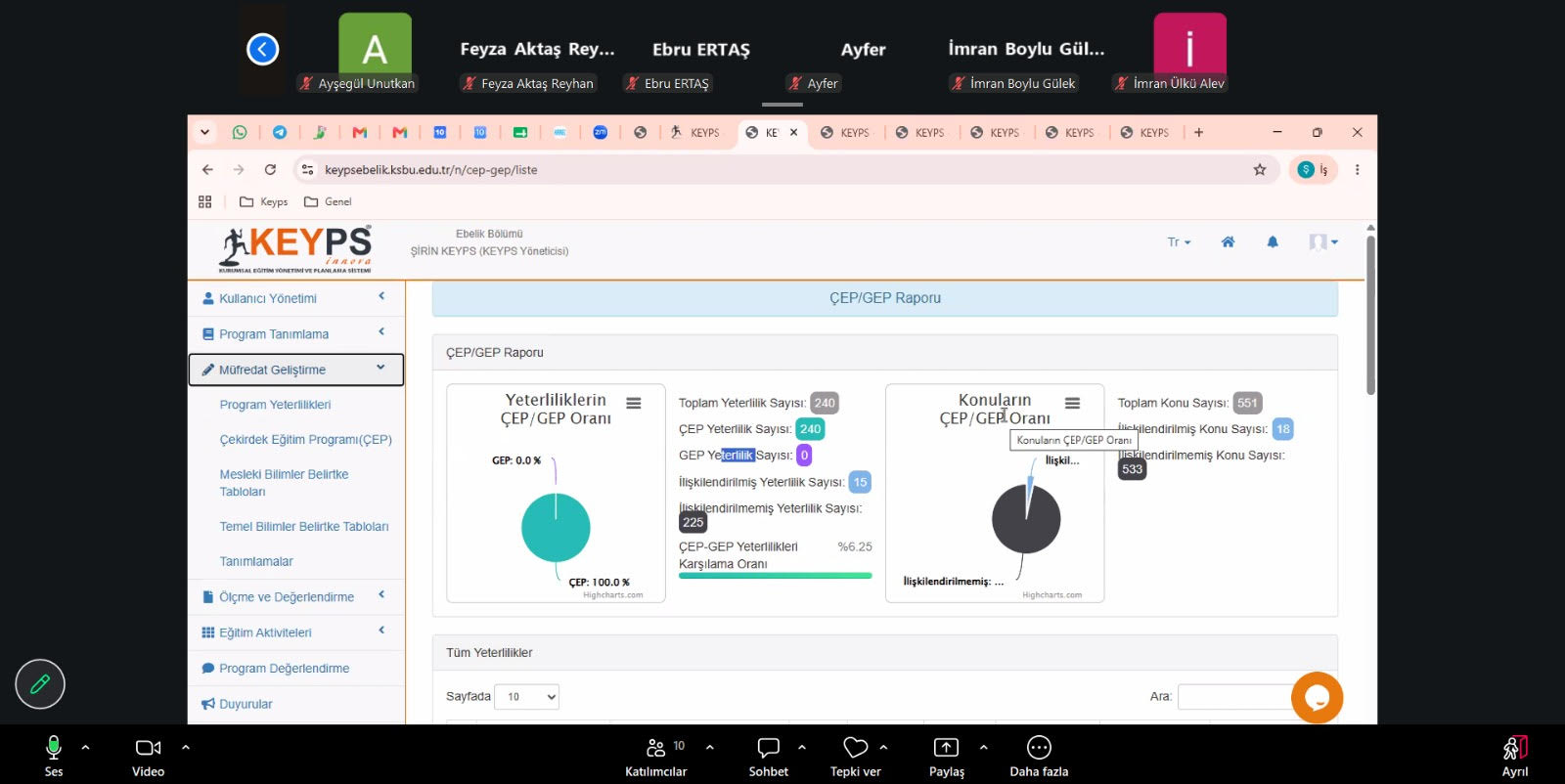The width and height of the screenshot is (1565, 784).
Task: Click the teal ÇEP pie chart slice
Action: tap(556, 528)
